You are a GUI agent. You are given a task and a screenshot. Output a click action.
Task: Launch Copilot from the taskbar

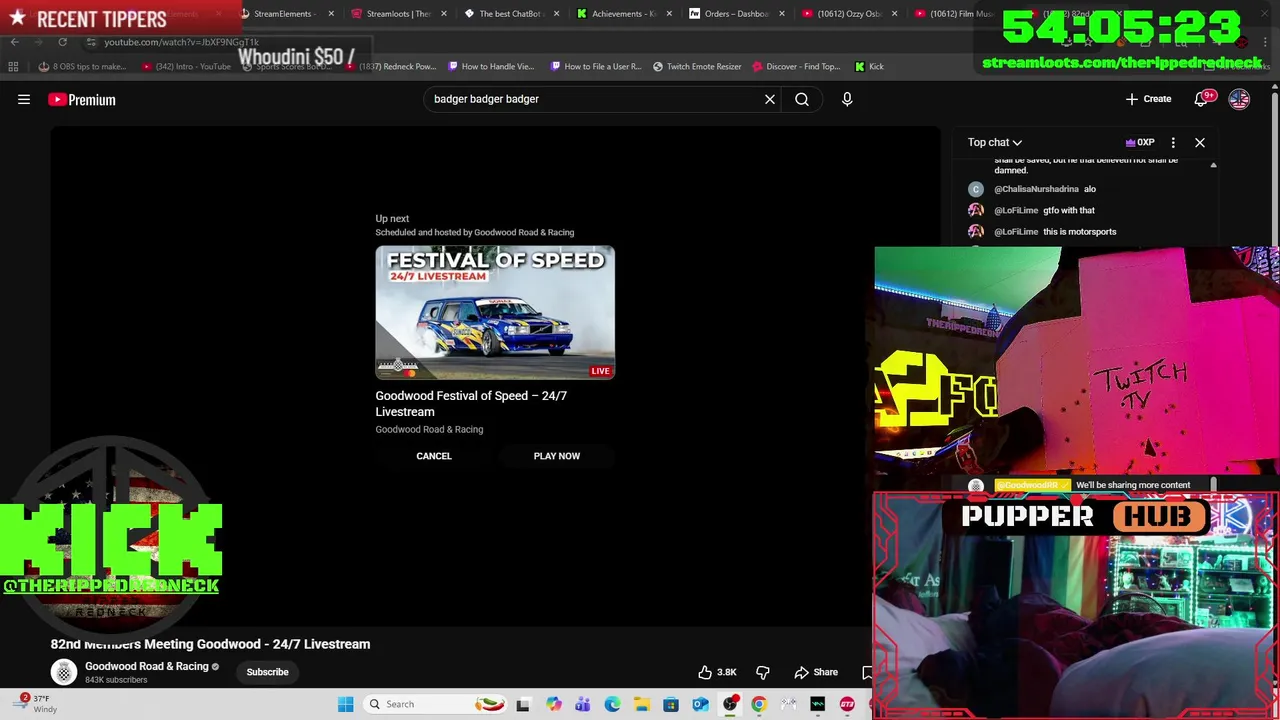pos(553,704)
